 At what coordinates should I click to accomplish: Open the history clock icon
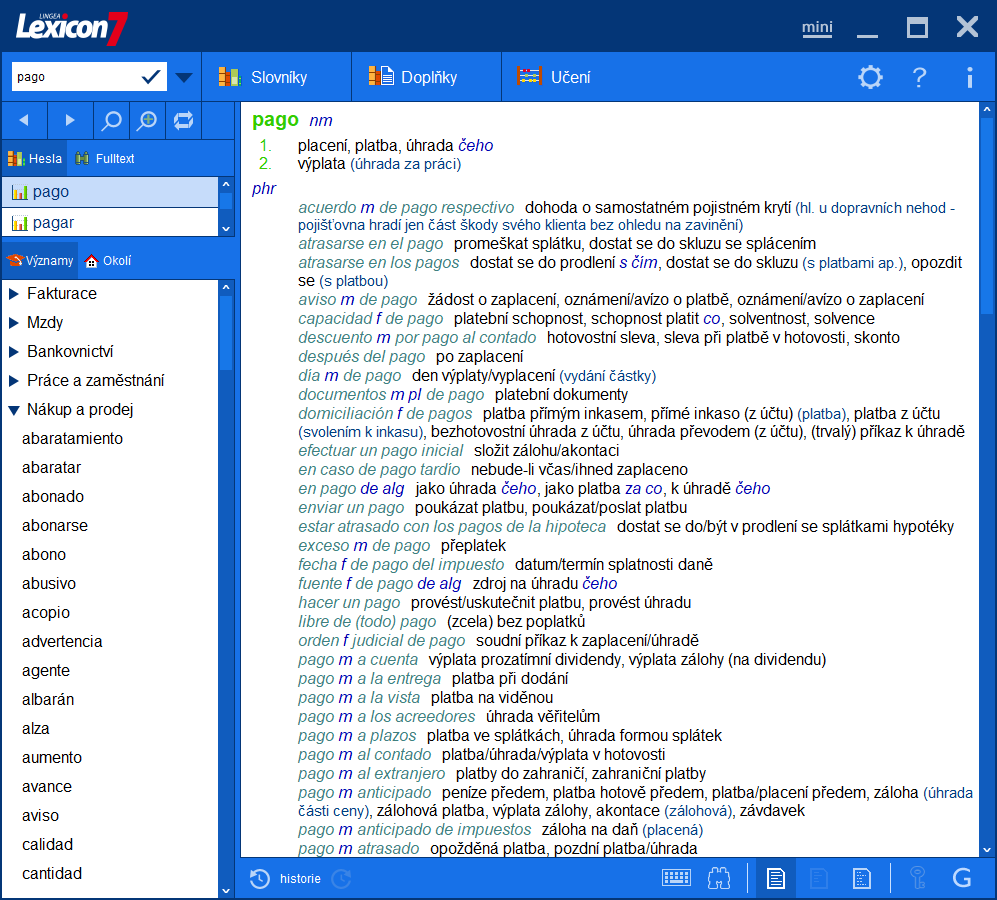pyautogui.click(x=259, y=879)
